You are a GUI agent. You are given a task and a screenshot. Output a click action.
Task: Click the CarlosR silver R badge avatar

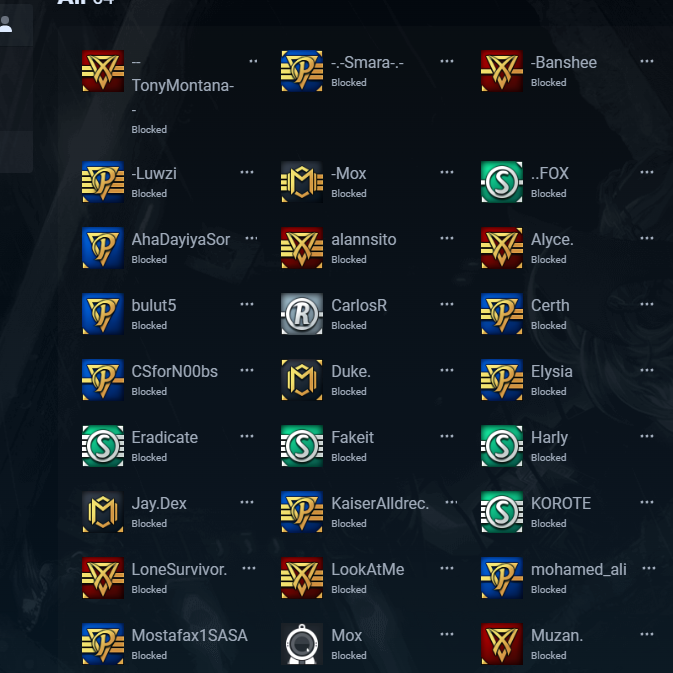[302, 314]
